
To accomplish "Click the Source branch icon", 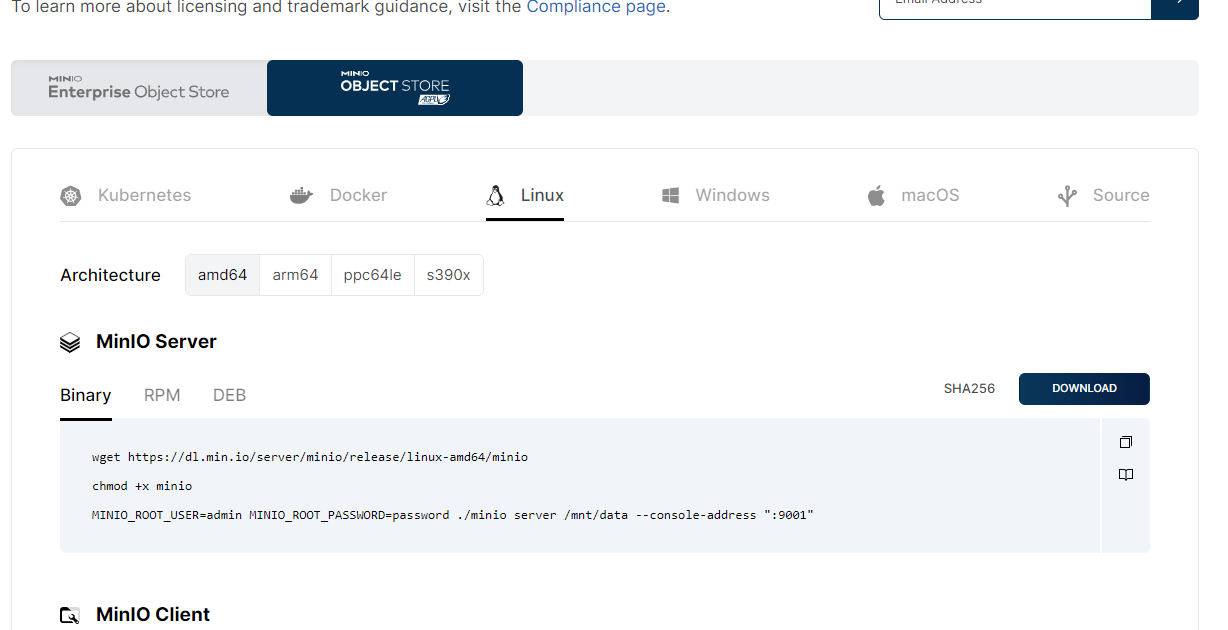I will (x=1067, y=196).
